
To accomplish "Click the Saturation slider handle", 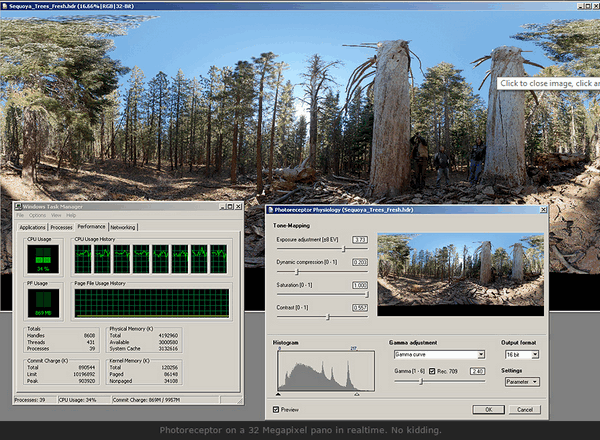I will tap(367, 295).
